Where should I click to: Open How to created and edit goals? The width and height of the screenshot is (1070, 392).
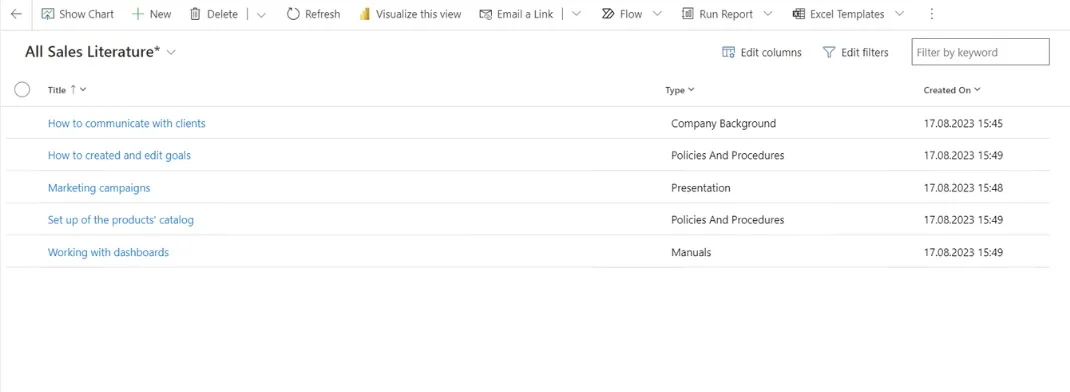119,156
